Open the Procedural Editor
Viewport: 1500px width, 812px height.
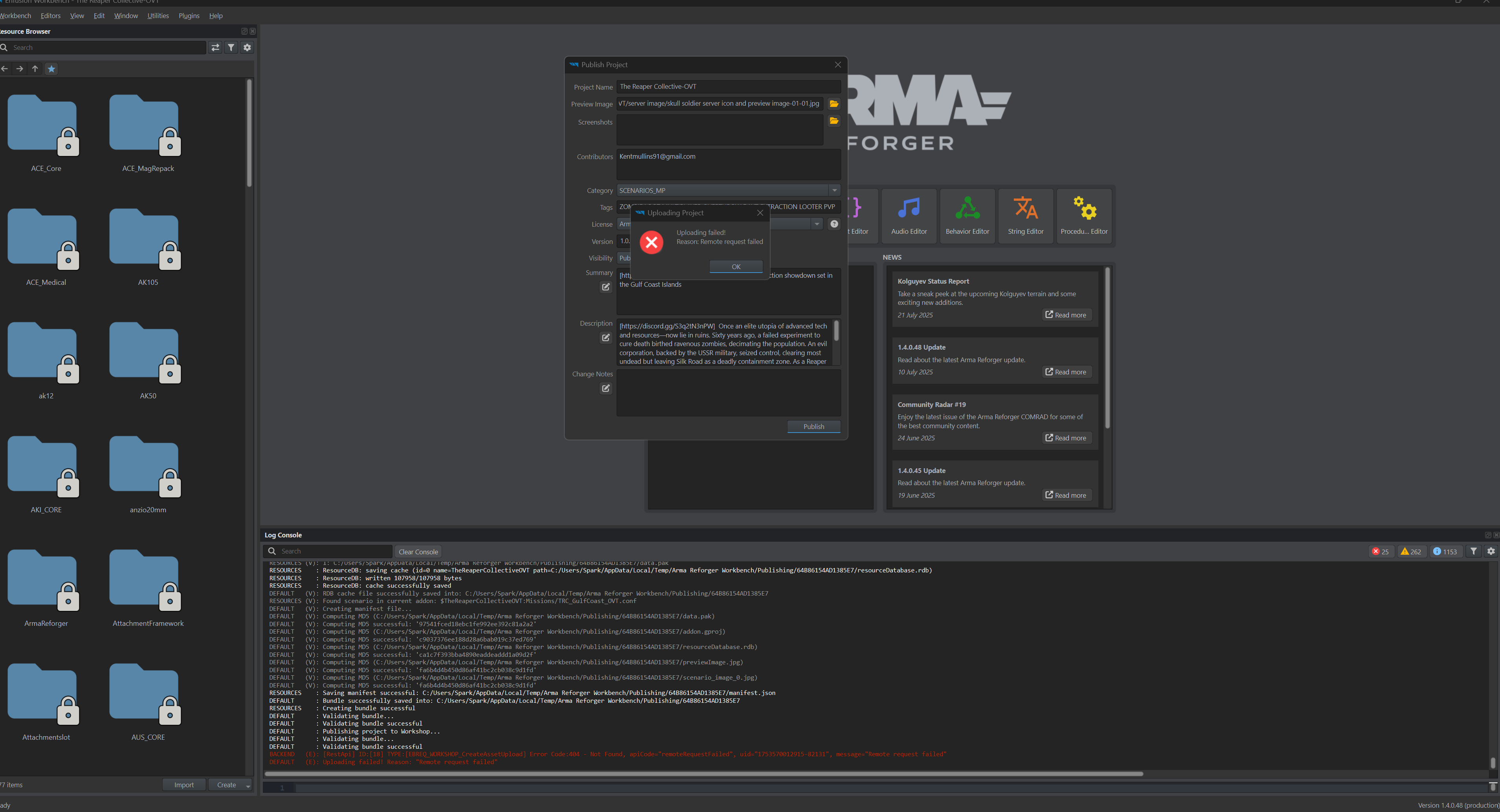1084,215
